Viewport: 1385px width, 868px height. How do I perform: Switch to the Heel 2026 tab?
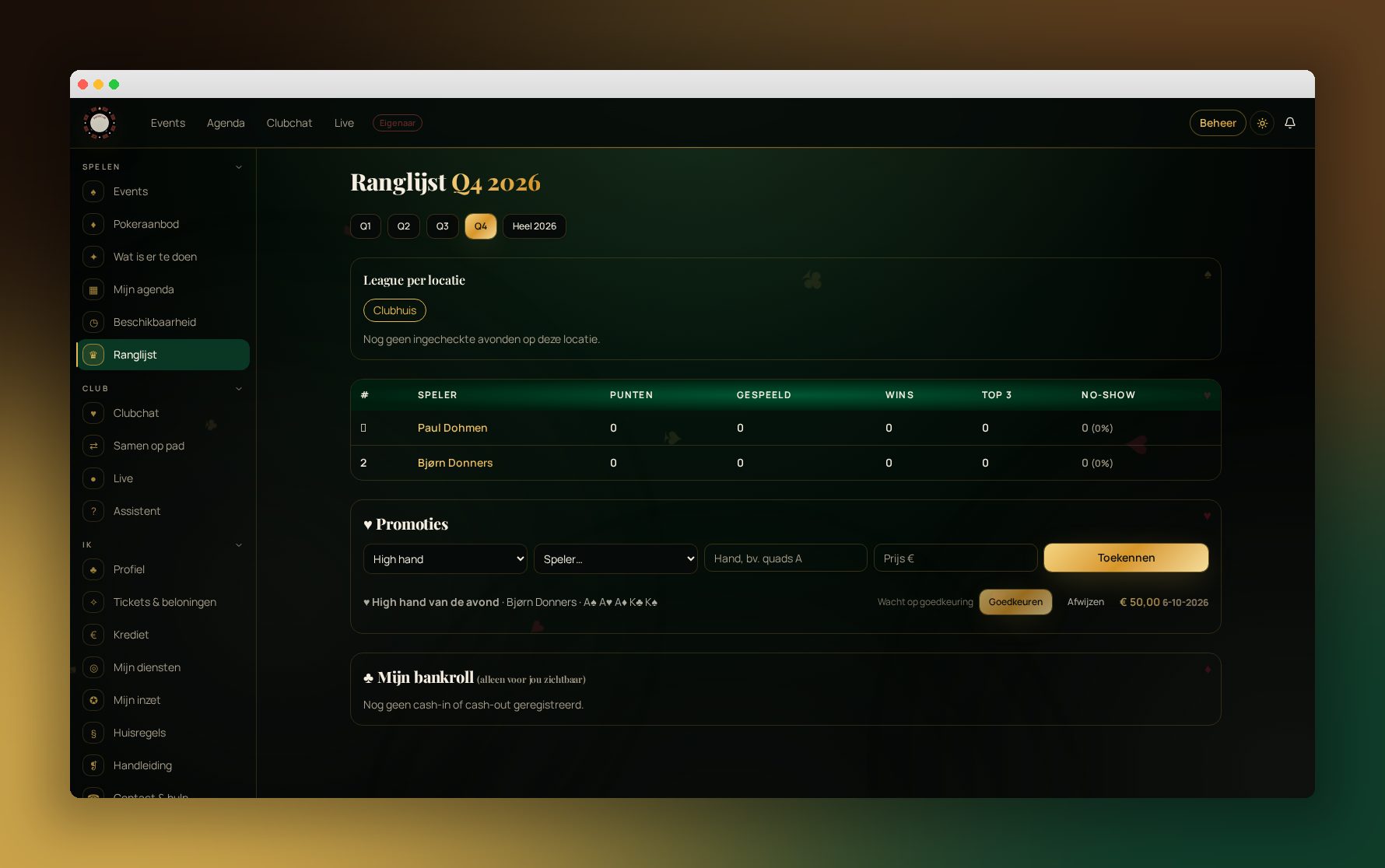[535, 226]
